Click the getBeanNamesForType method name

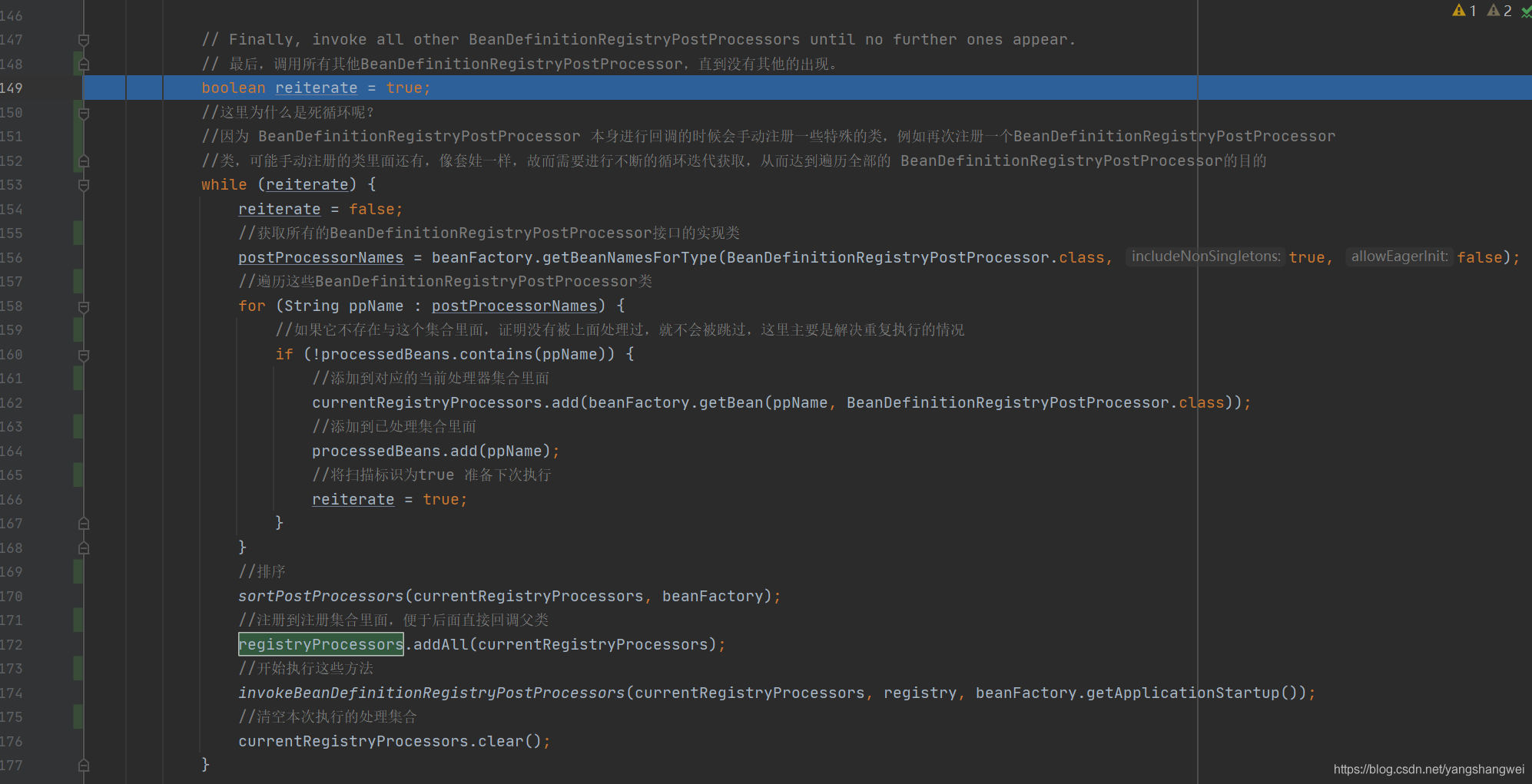point(629,258)
